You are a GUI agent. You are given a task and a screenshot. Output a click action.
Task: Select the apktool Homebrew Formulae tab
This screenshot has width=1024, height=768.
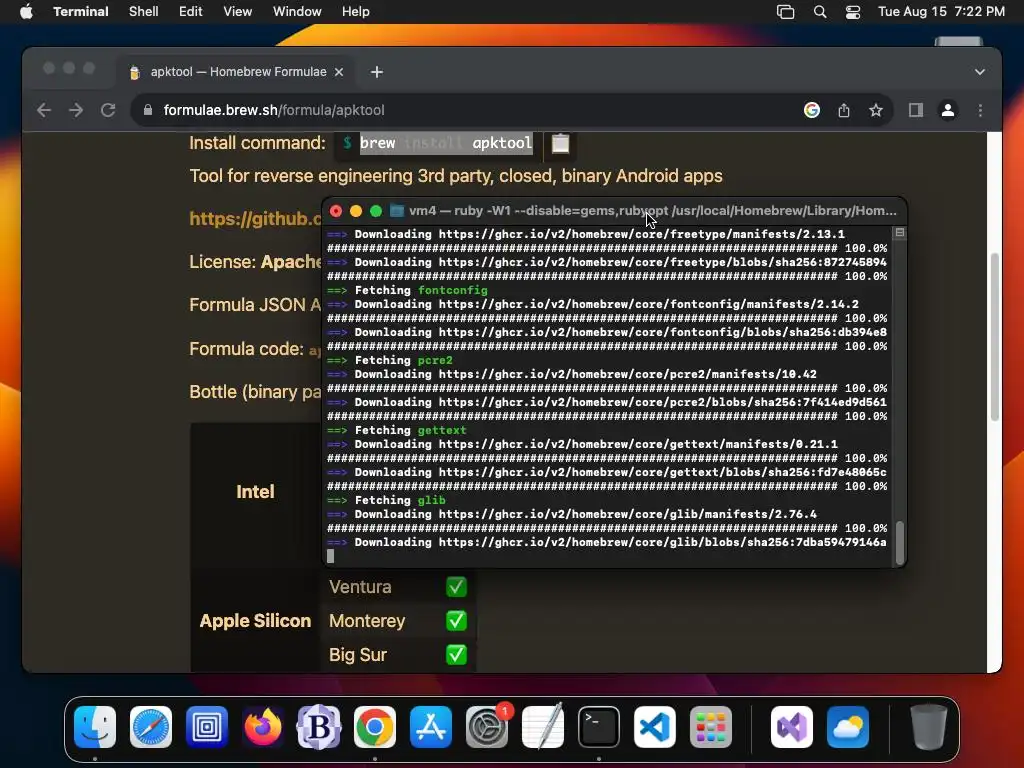coord(236,72)
